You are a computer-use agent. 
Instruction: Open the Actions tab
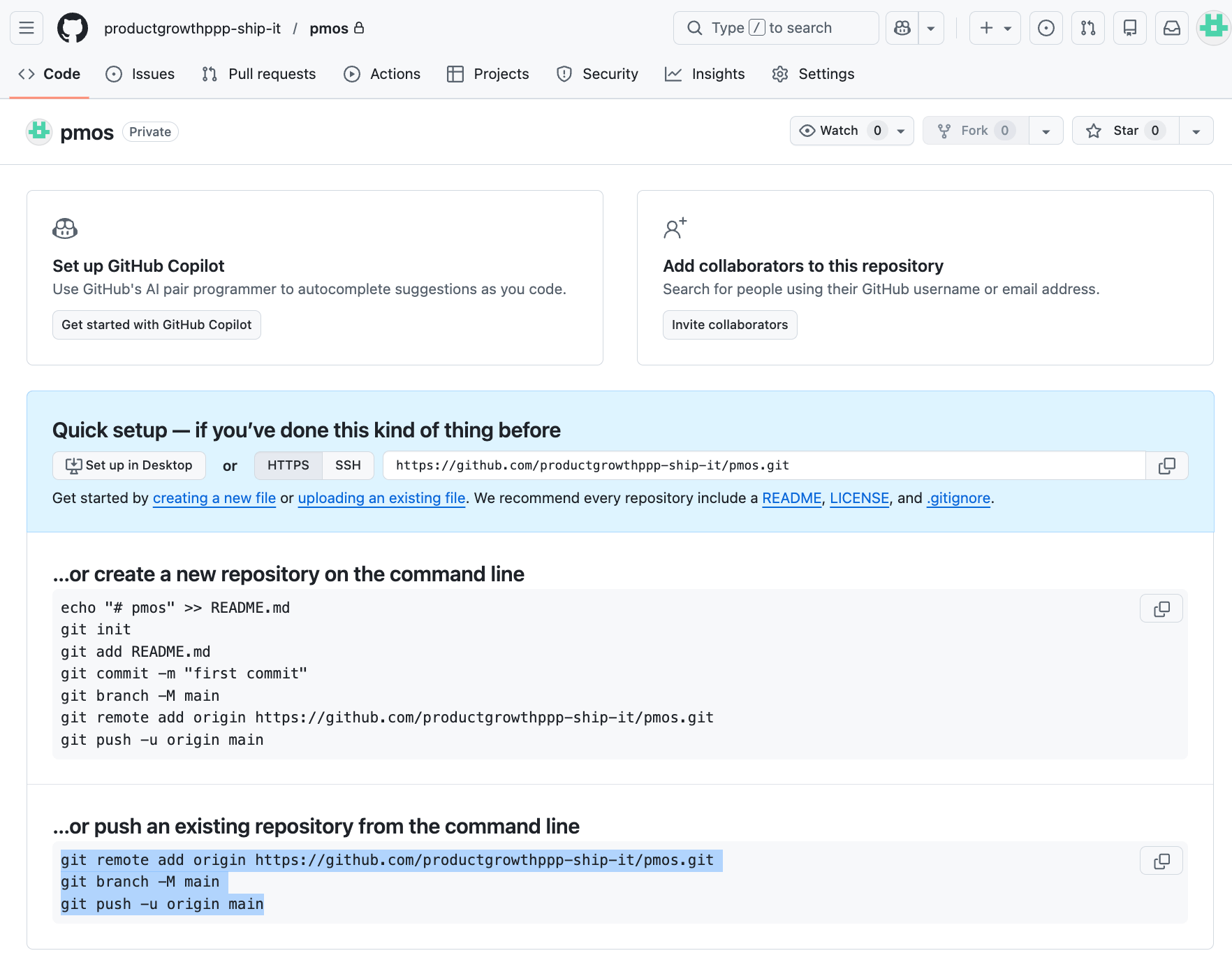(382, 74)
